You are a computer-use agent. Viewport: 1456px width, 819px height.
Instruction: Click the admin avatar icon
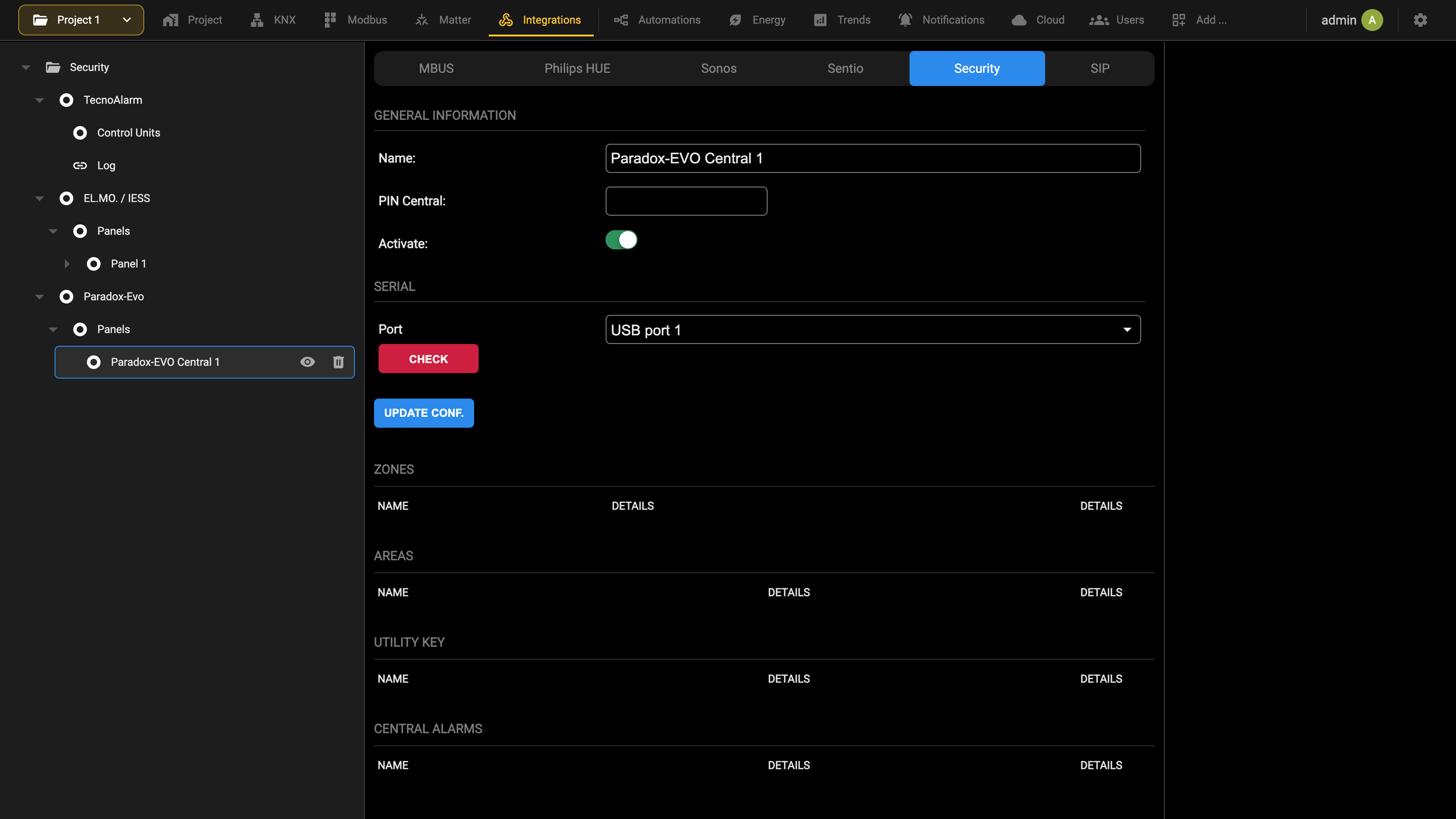click(1372, 20)
